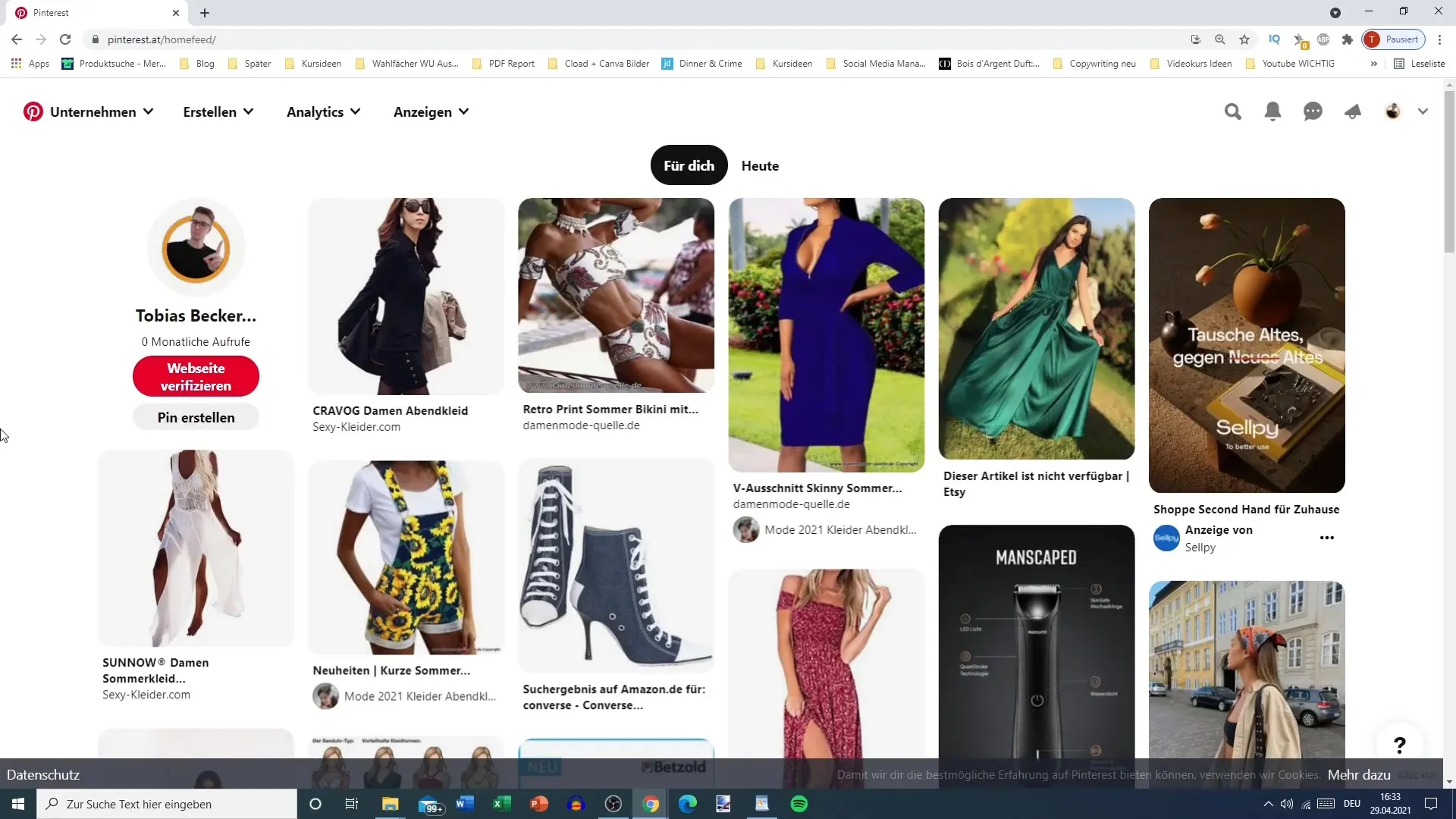Screen dimensions: 1456x819
Task: Open the Converse heel boots pin
Action: pos(616,566)
